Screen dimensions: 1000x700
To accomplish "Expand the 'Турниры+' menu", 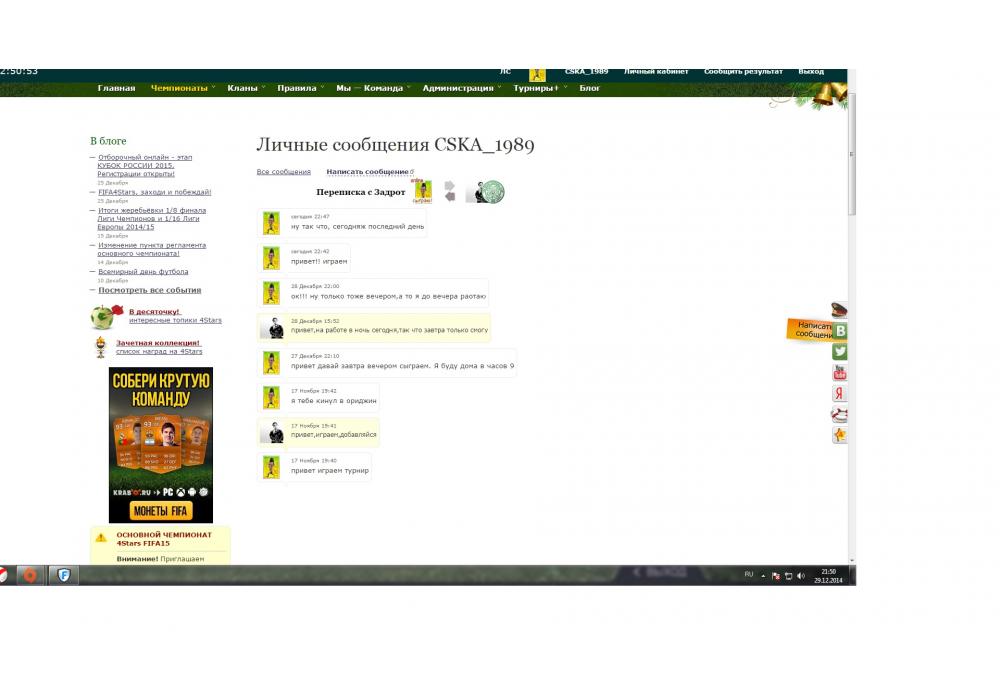I will (540, 88).
